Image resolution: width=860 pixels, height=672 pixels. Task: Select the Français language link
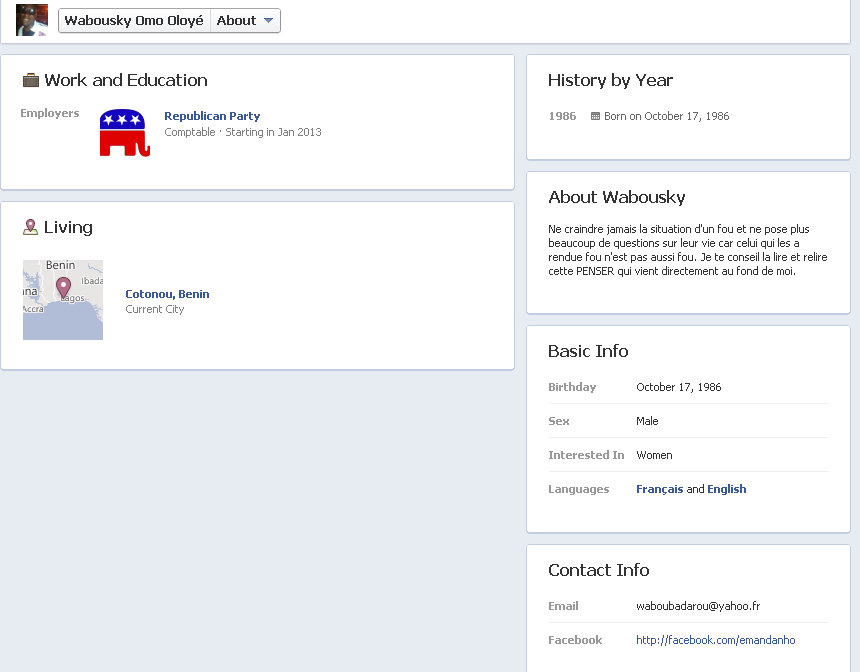[x=659, y=489]
